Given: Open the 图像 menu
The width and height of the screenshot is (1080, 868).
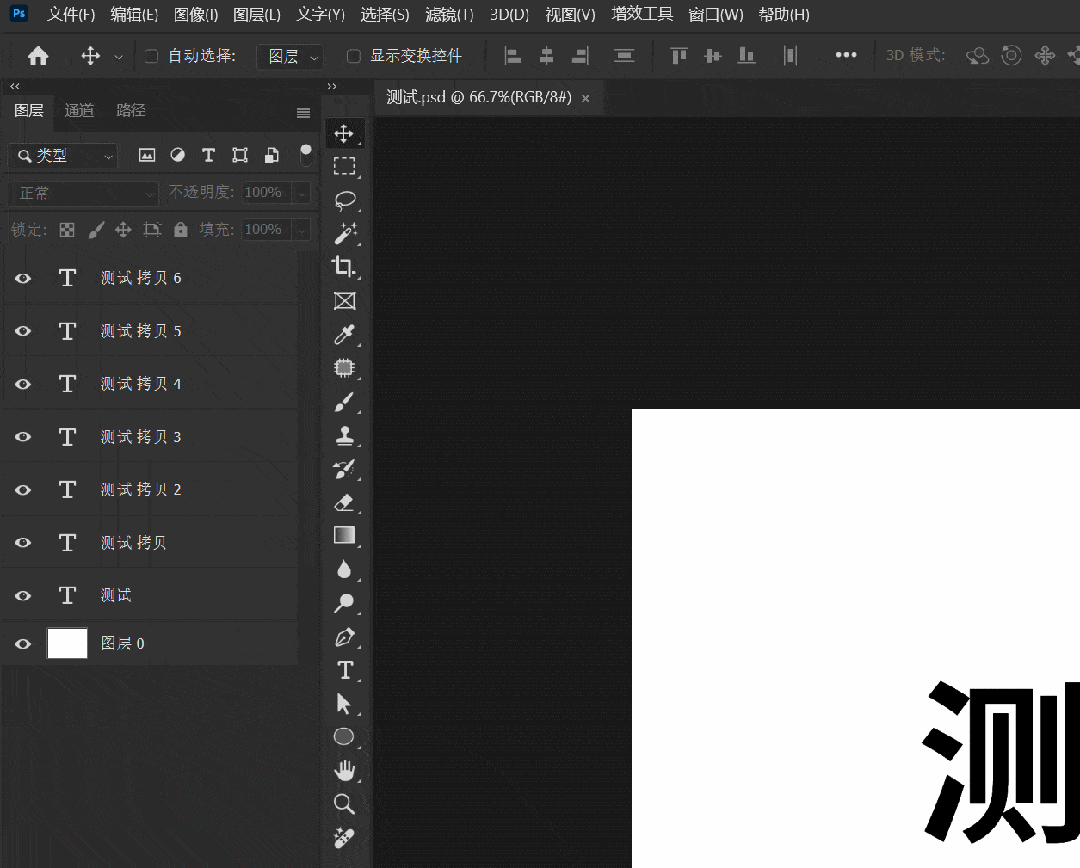Looking at the screenshot, I should coord(196,14).
